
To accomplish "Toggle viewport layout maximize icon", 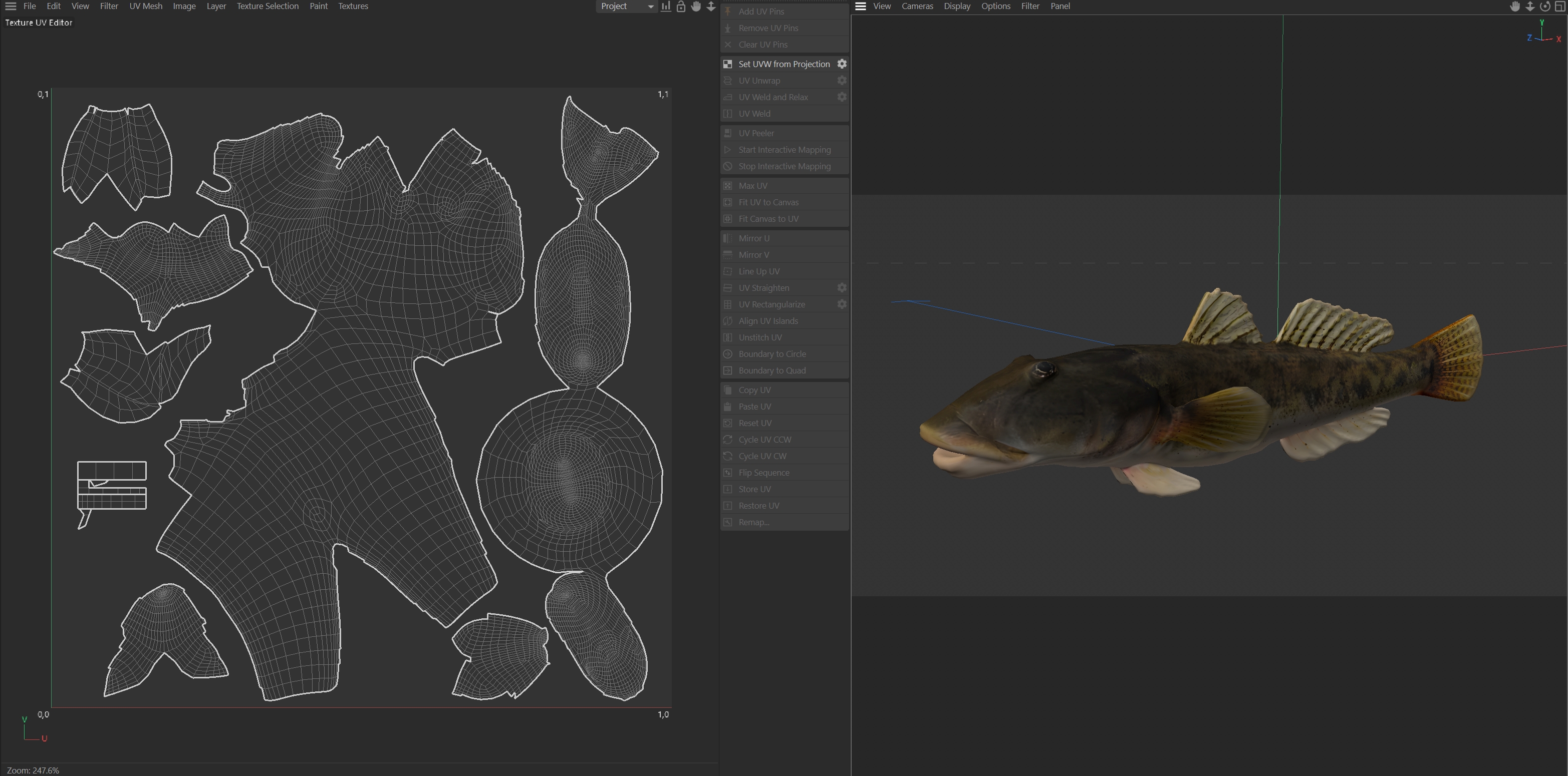I will 1560,6.
